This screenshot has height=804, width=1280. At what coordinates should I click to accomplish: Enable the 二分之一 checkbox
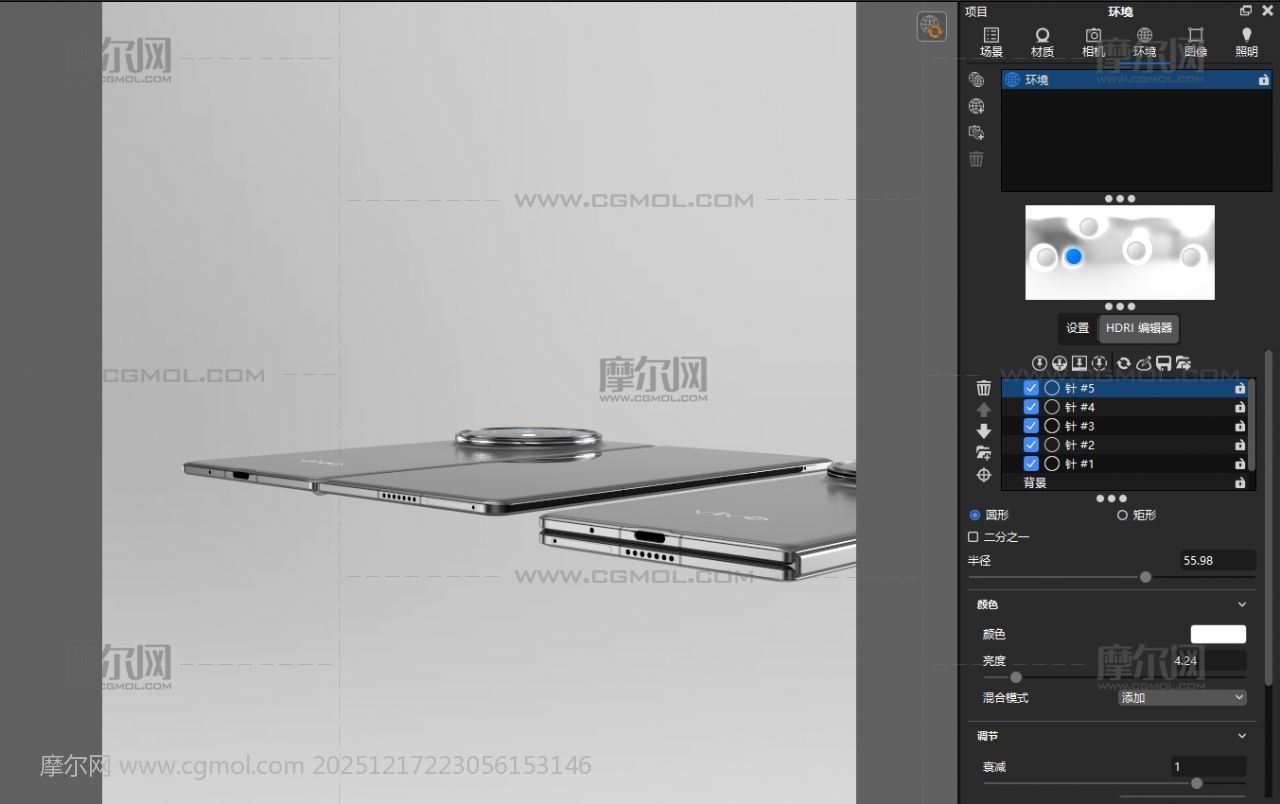974,537
